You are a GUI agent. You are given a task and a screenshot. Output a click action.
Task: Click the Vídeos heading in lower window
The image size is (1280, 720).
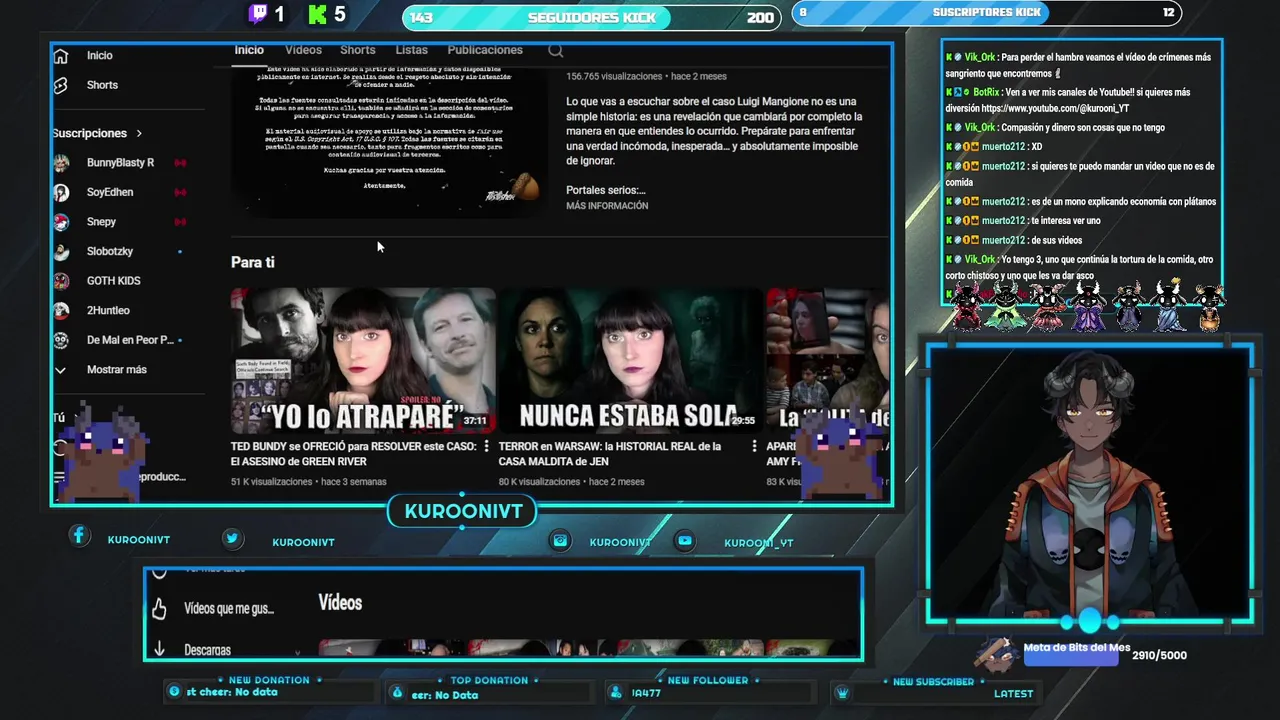click(340, 603)
